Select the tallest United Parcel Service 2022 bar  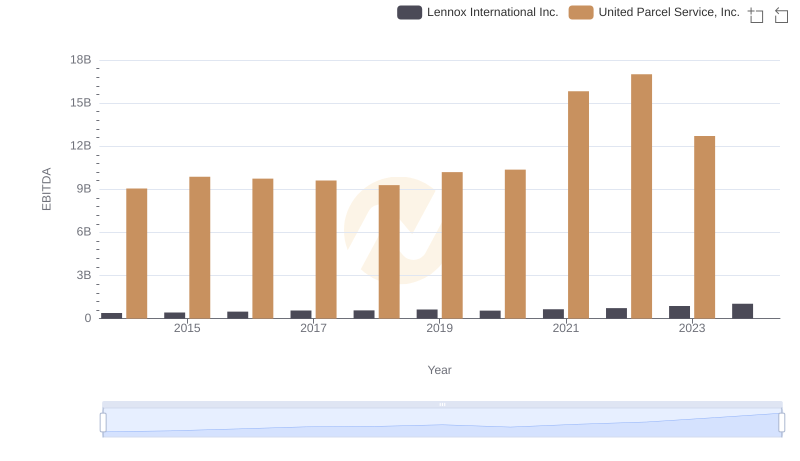point(641,196)
